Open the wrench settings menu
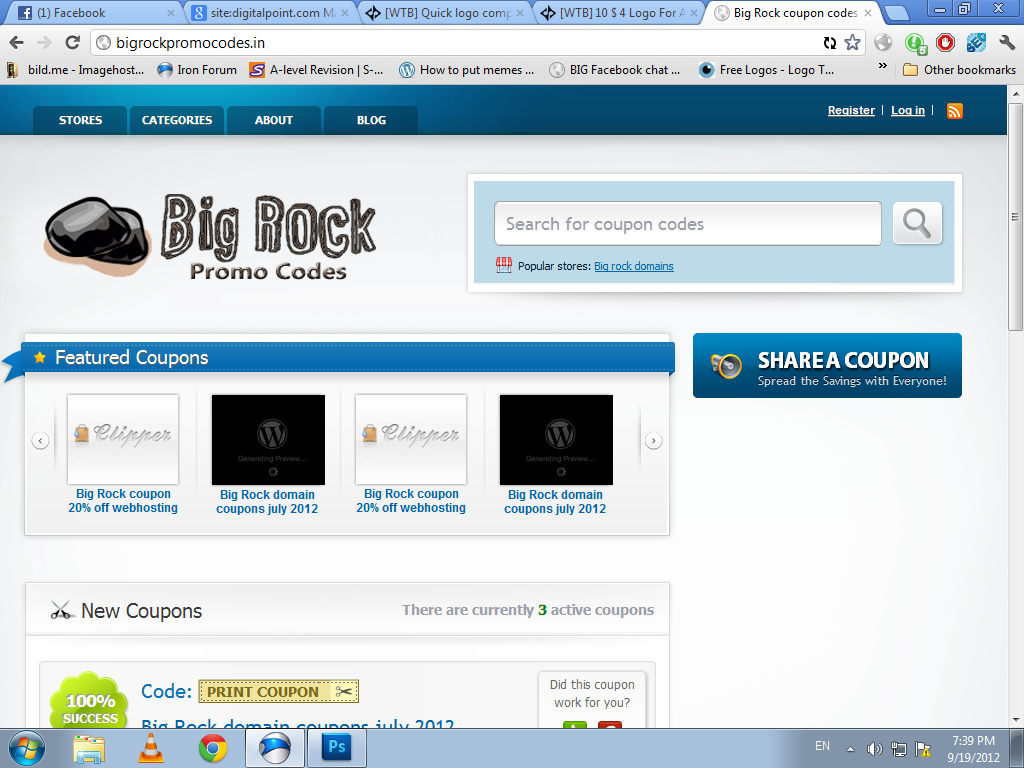 coord(1006,42)
